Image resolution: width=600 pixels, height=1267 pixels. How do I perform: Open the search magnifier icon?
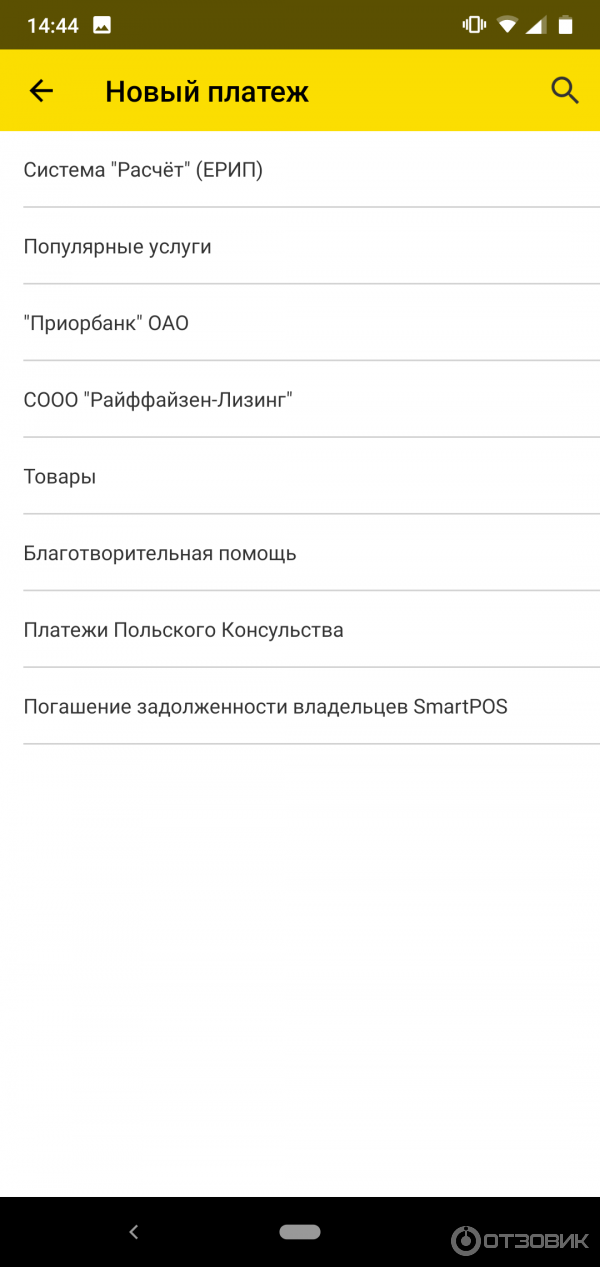tap(565, 91)
